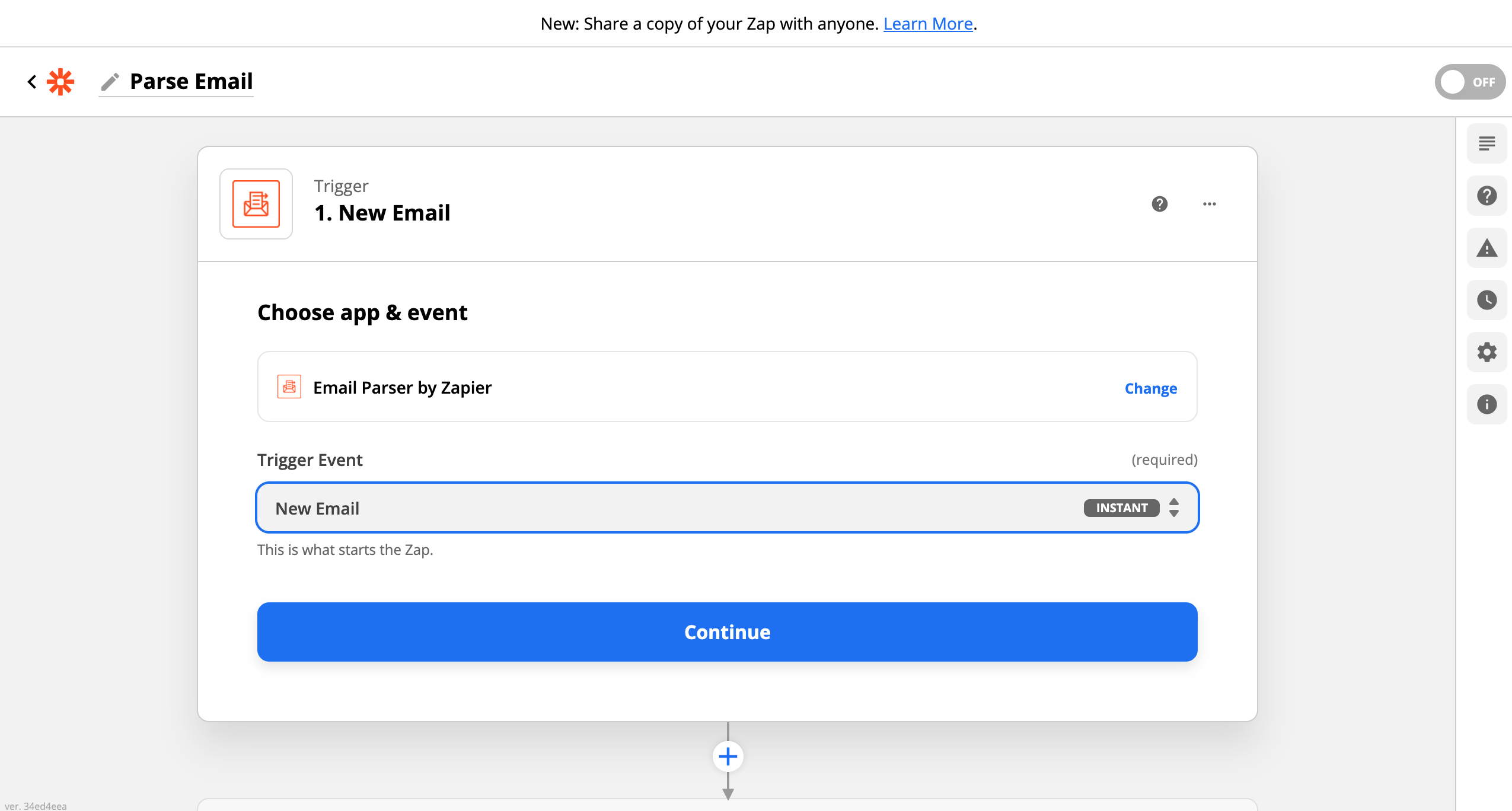Click the warning triangle alert icon

(x=1488, y=247)
